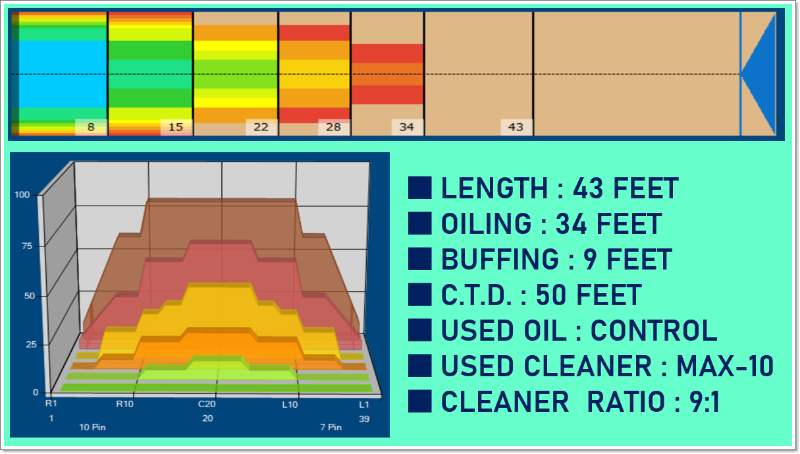800x454 pixels.
Task: Click the square bullet beside USED CLEANER
Action: 420,366
